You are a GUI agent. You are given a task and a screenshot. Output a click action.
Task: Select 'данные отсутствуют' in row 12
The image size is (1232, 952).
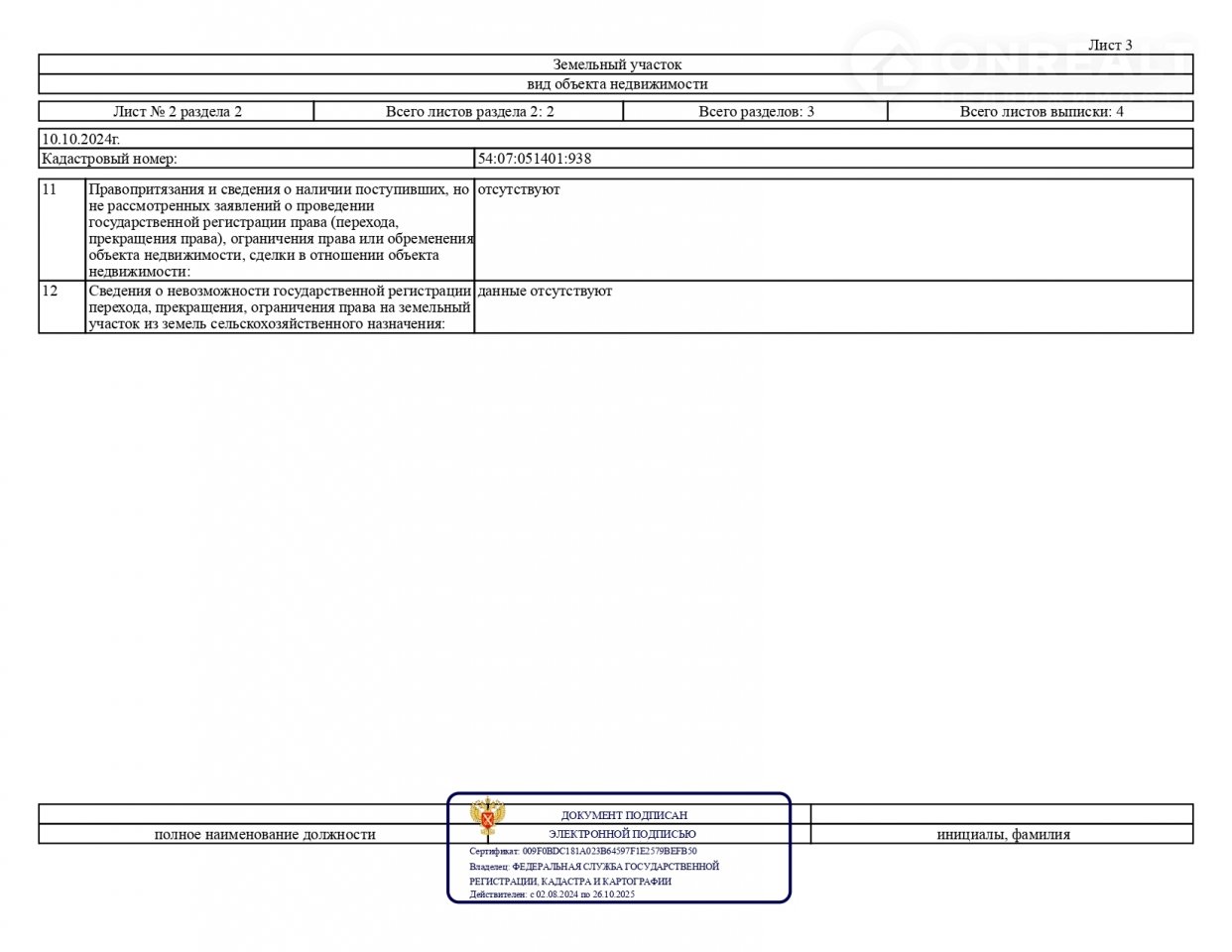[x=545, y=292]
